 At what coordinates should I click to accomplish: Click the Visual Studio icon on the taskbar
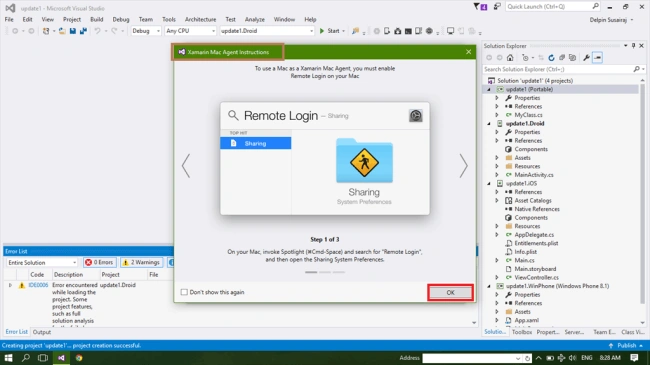coord(61,358)
